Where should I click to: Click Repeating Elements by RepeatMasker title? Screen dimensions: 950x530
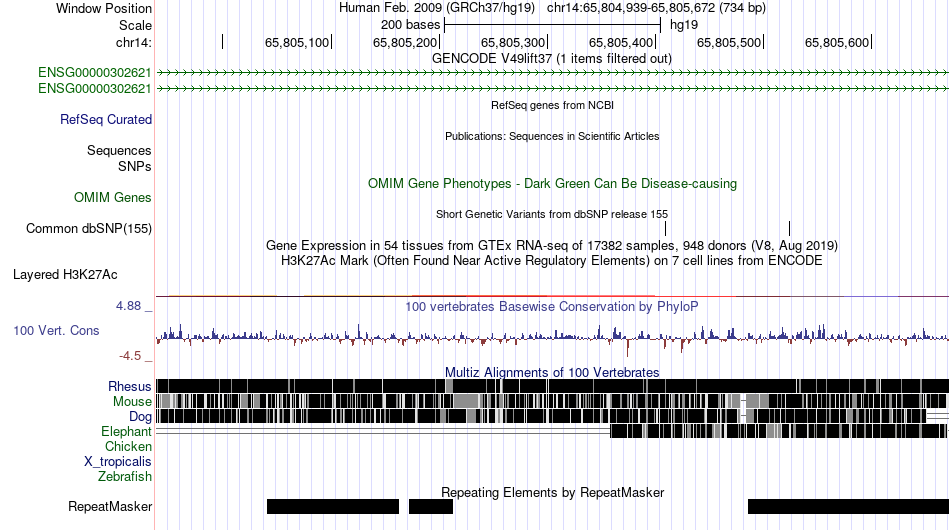(553, 492)
